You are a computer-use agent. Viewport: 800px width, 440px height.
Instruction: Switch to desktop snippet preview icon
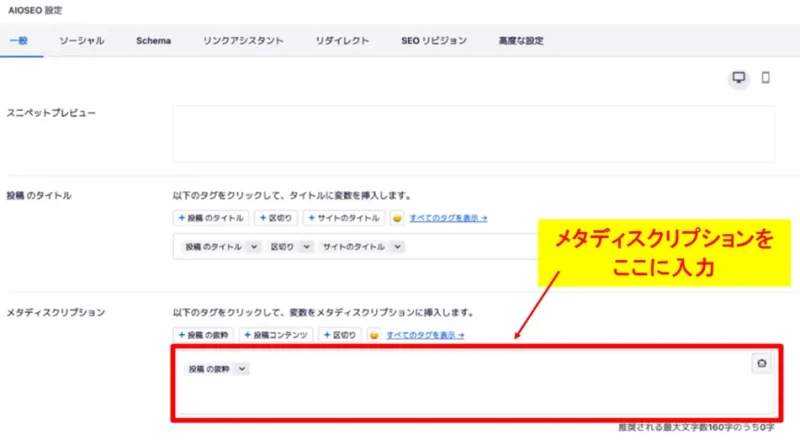pyautogui.click(x=738, y=78)
